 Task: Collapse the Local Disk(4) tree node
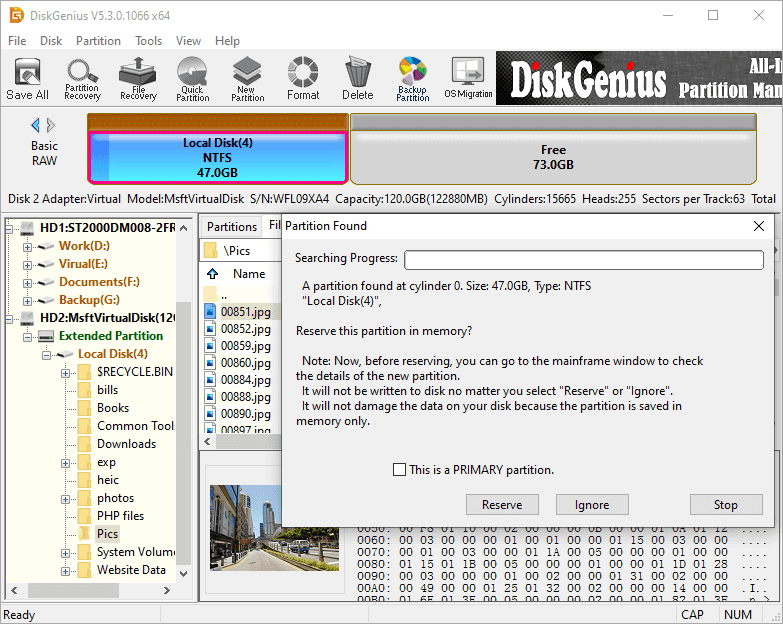[x=47, y=354]
